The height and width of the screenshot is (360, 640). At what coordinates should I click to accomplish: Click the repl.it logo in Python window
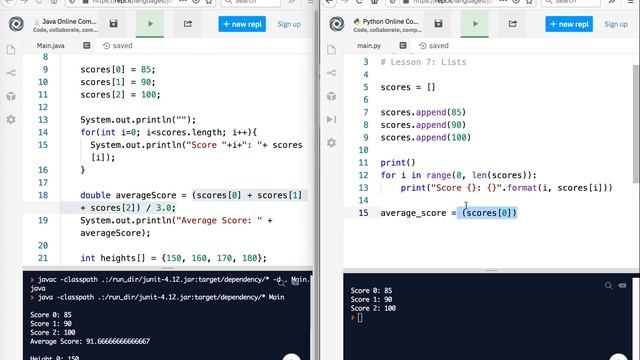[337, 24]
